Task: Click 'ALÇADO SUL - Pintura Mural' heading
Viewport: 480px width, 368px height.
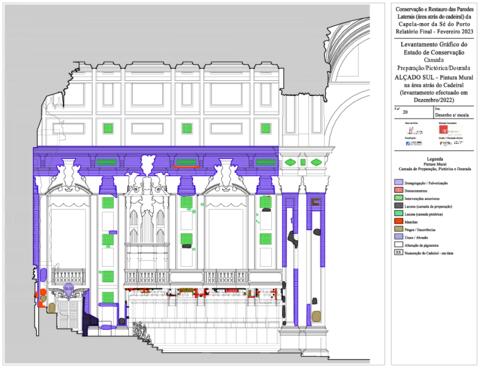Action: [434, 77]
